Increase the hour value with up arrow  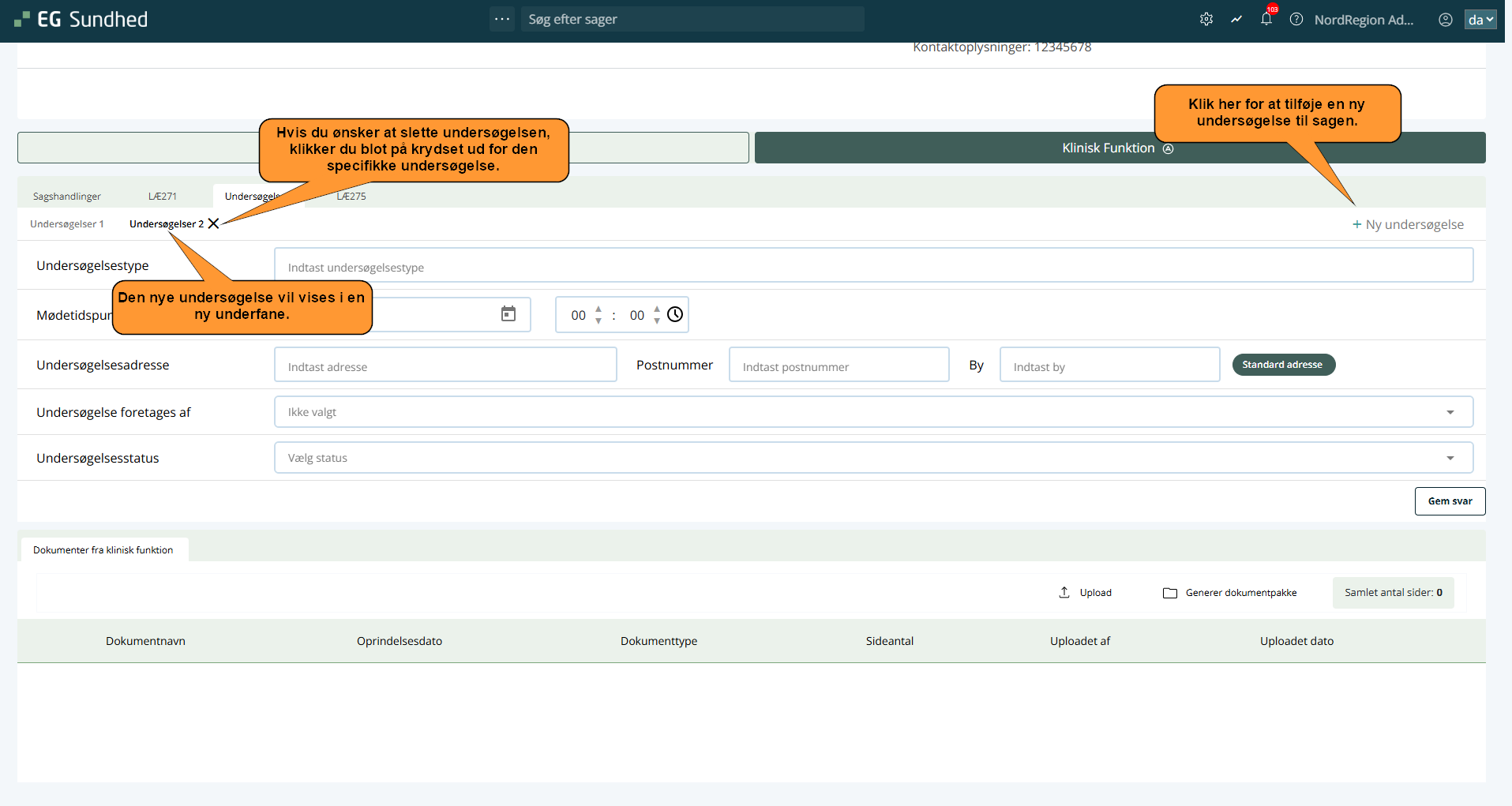click(x=598, y=309)
